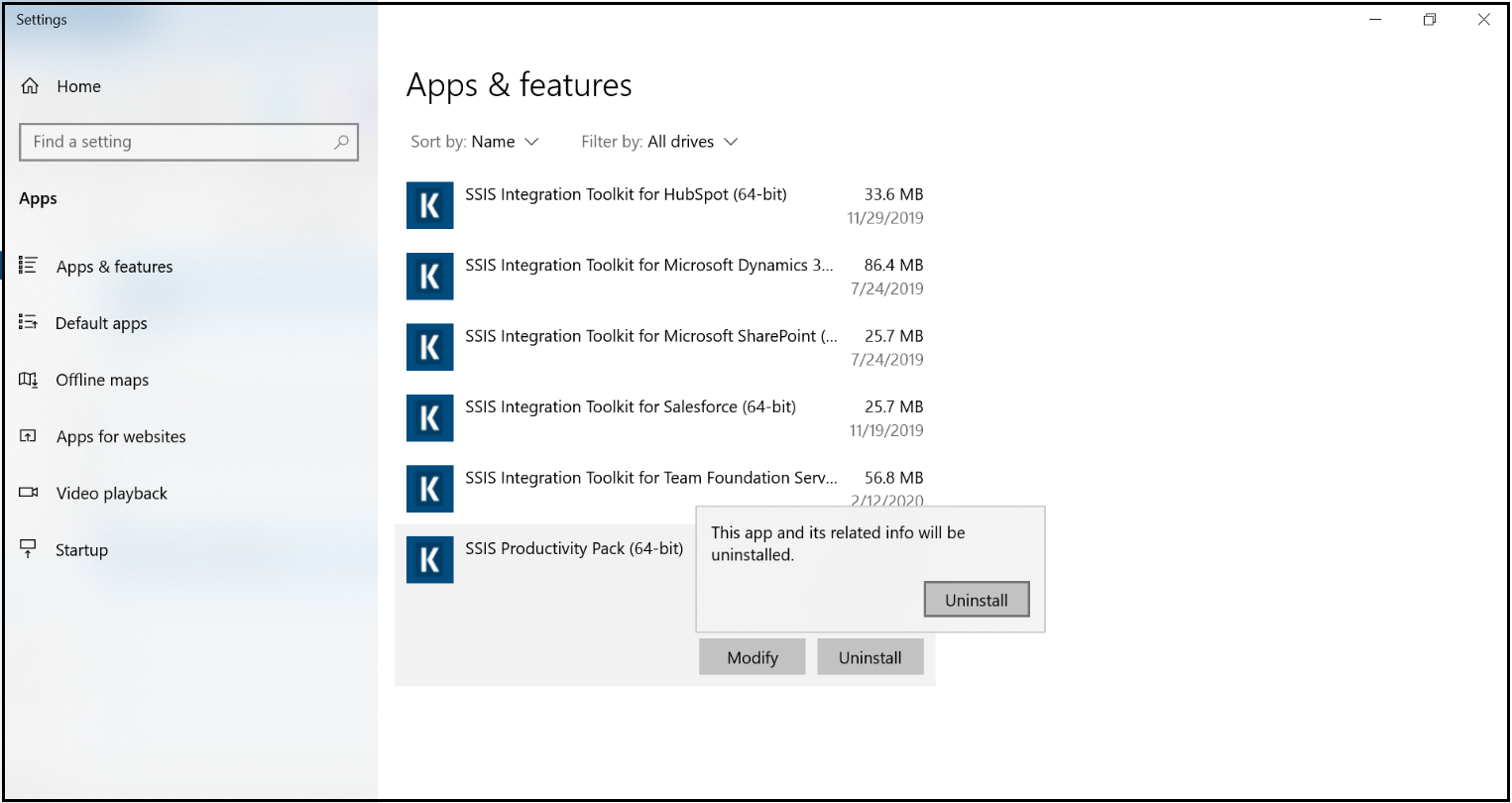Click the 33.6 MB size value
The width and height of the screenshot is (1512, 803).
(893, 194)
